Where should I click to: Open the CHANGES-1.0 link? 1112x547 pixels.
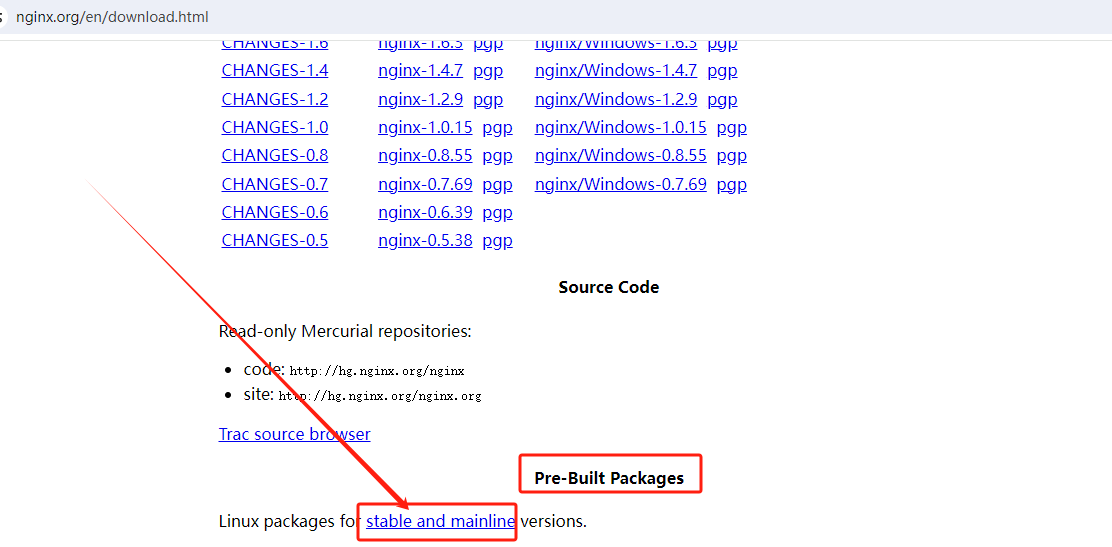275,128
